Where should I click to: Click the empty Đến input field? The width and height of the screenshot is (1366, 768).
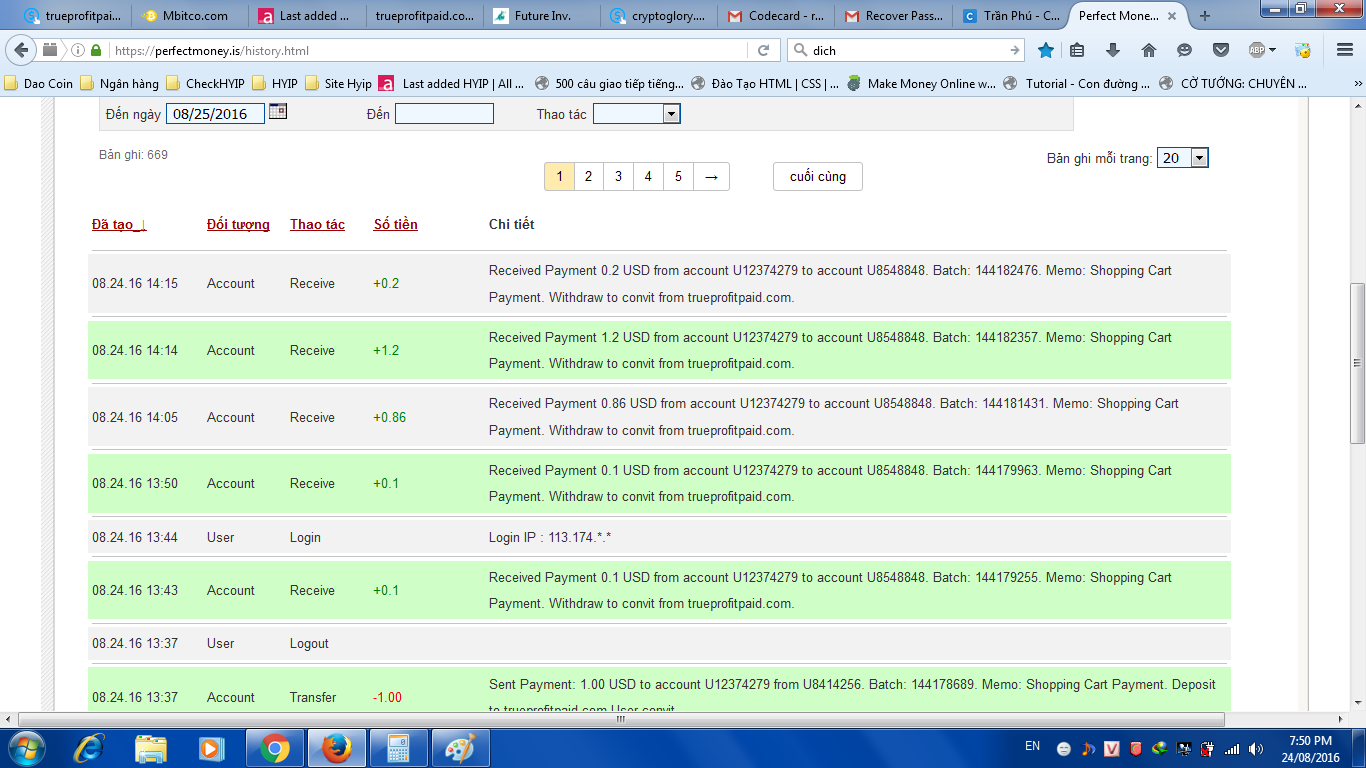pos(444,114)
